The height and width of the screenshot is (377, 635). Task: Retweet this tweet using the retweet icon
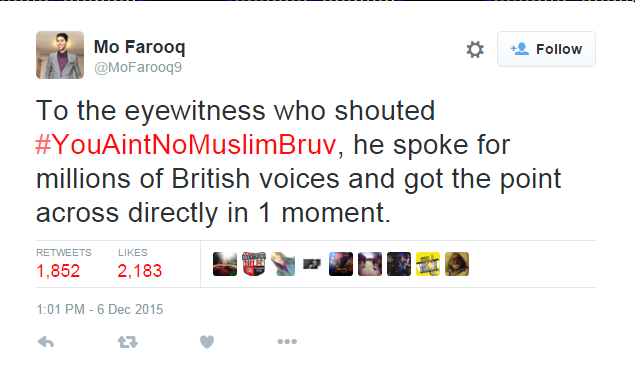click(x=128, y=342)
